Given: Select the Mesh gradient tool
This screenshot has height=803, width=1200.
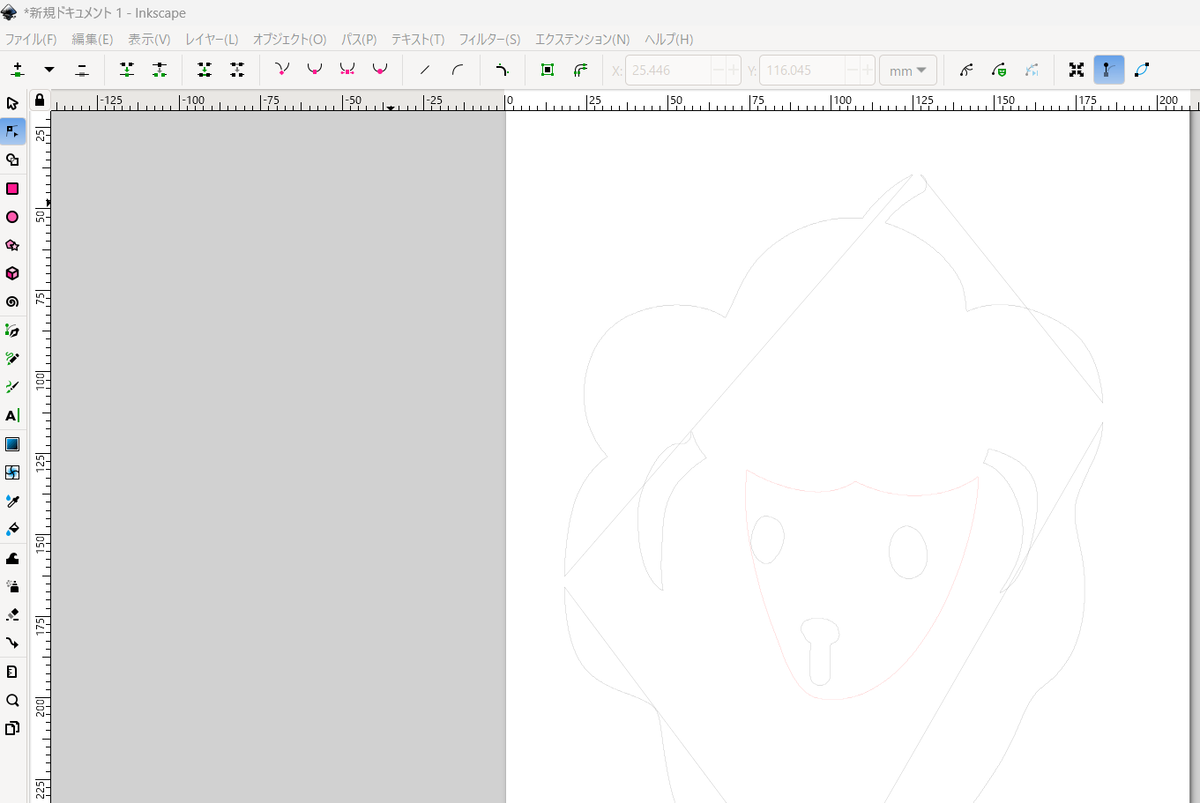Looking at the screenshot, I should [x=12, y=472].
